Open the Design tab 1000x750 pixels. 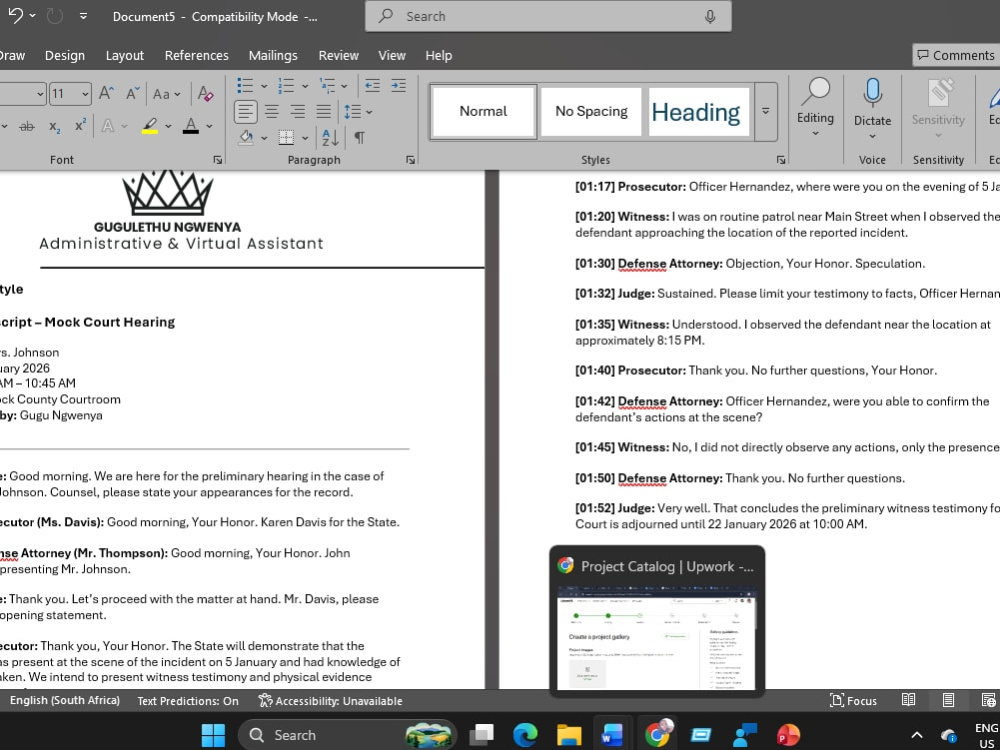pyautogui.click(x=64, y=55)
